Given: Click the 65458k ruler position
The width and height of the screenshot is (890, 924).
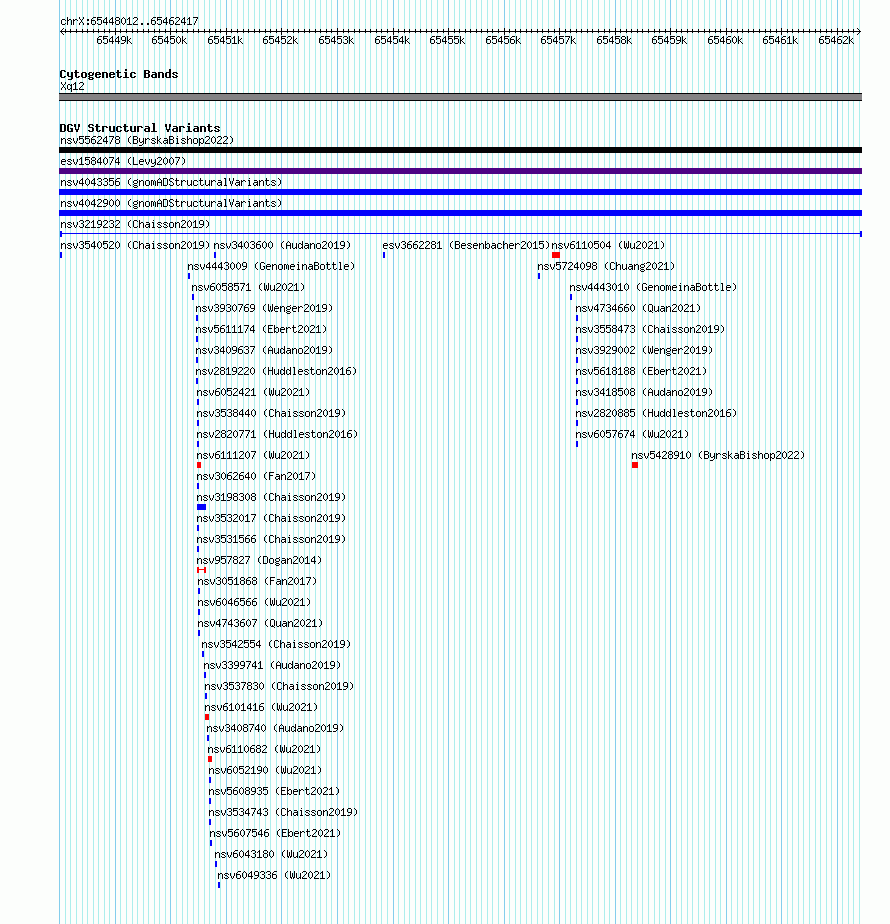Looking at the screenshot, I should click(614, 40).
